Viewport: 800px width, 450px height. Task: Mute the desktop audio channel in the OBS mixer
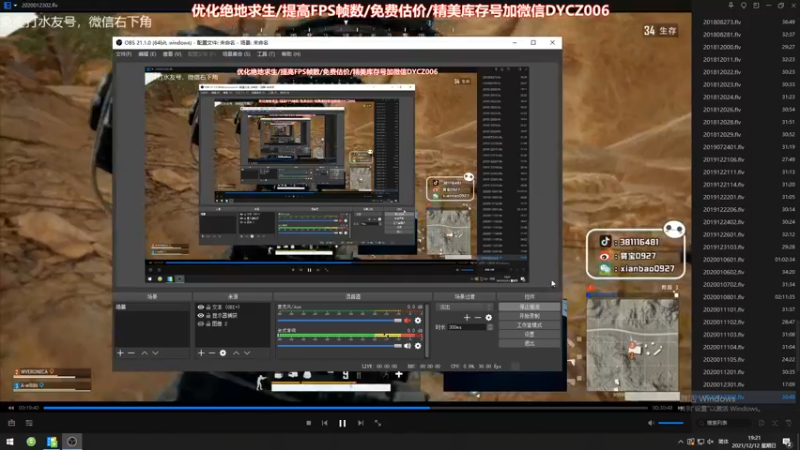pyautogui.click(x=407, y=346)
